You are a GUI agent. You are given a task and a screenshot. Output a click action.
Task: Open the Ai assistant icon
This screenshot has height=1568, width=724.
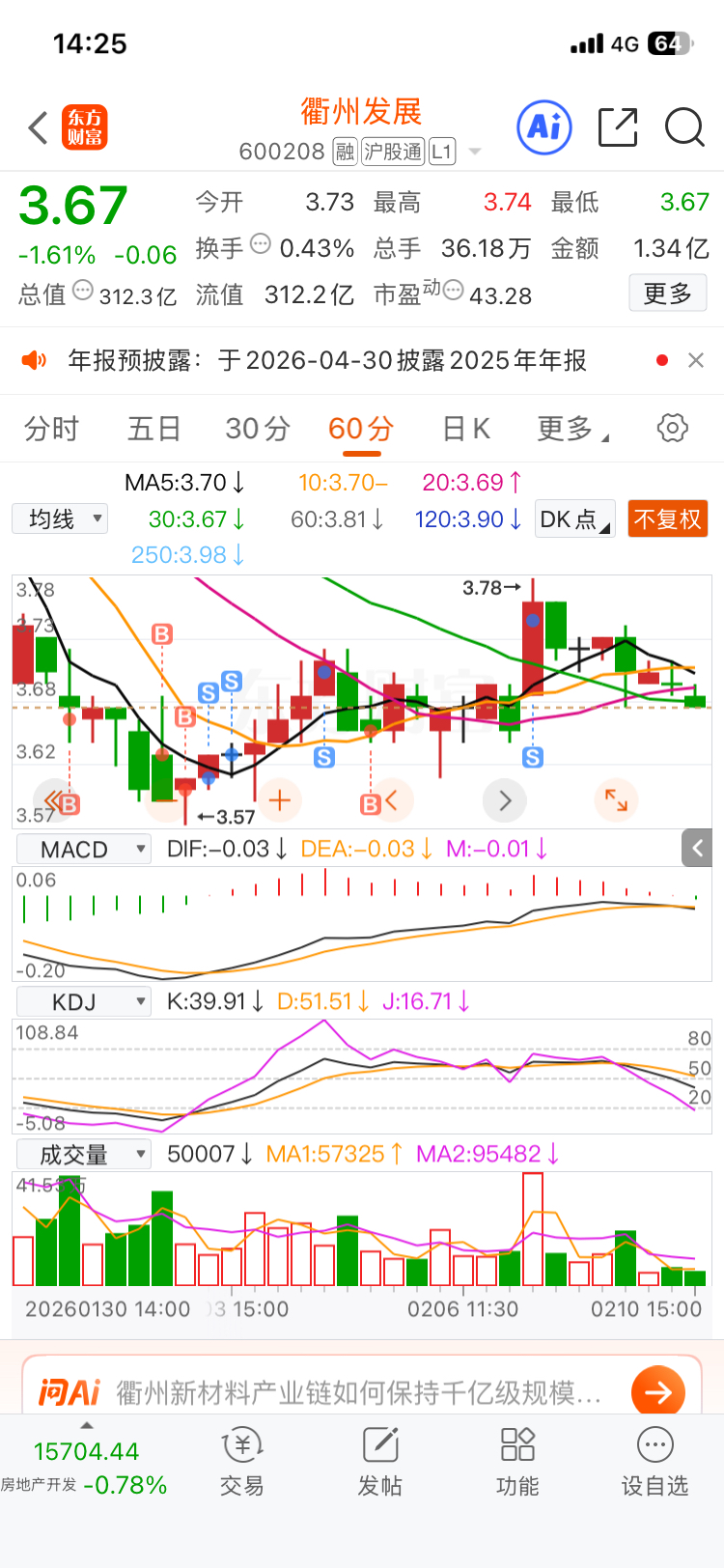coord(544,126)
